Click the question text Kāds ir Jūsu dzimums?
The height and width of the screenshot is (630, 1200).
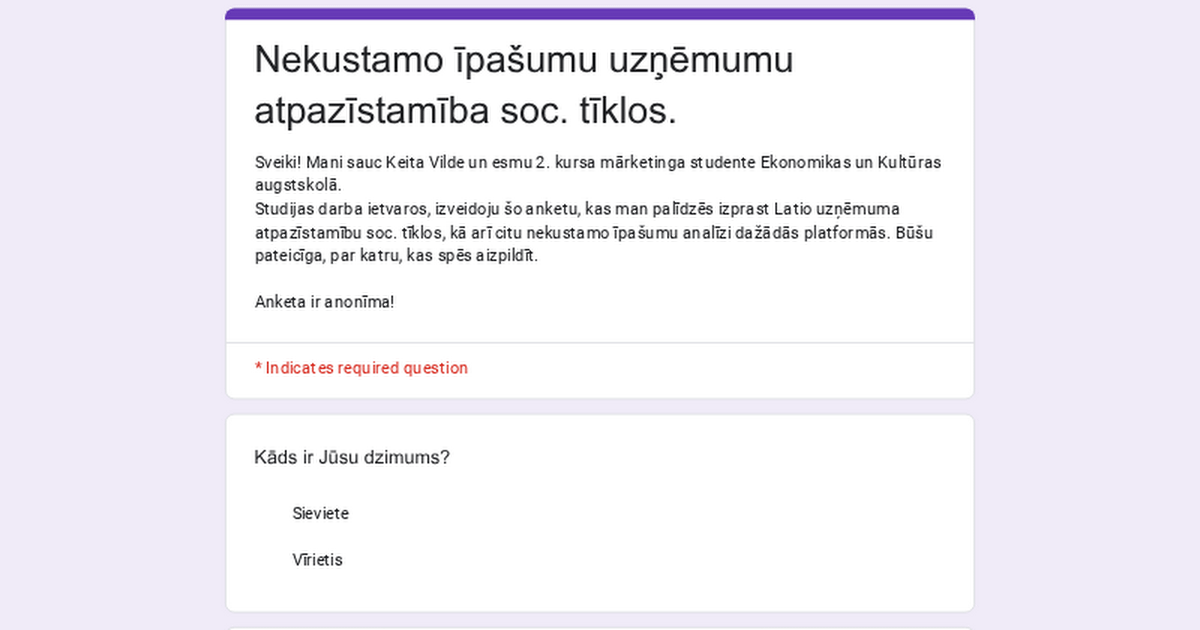352,458
